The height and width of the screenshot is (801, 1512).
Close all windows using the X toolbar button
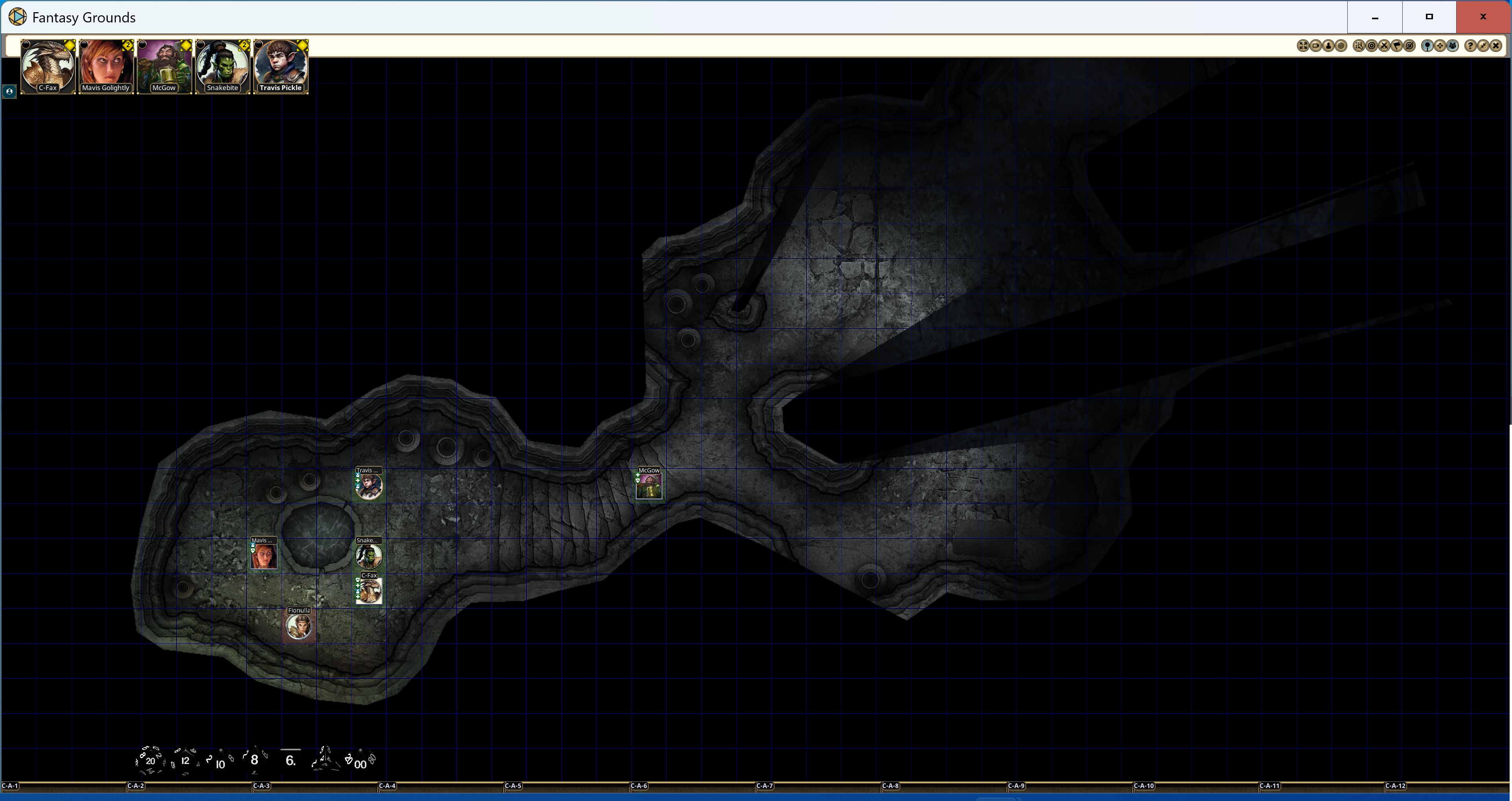click(x=1496, y=45)
